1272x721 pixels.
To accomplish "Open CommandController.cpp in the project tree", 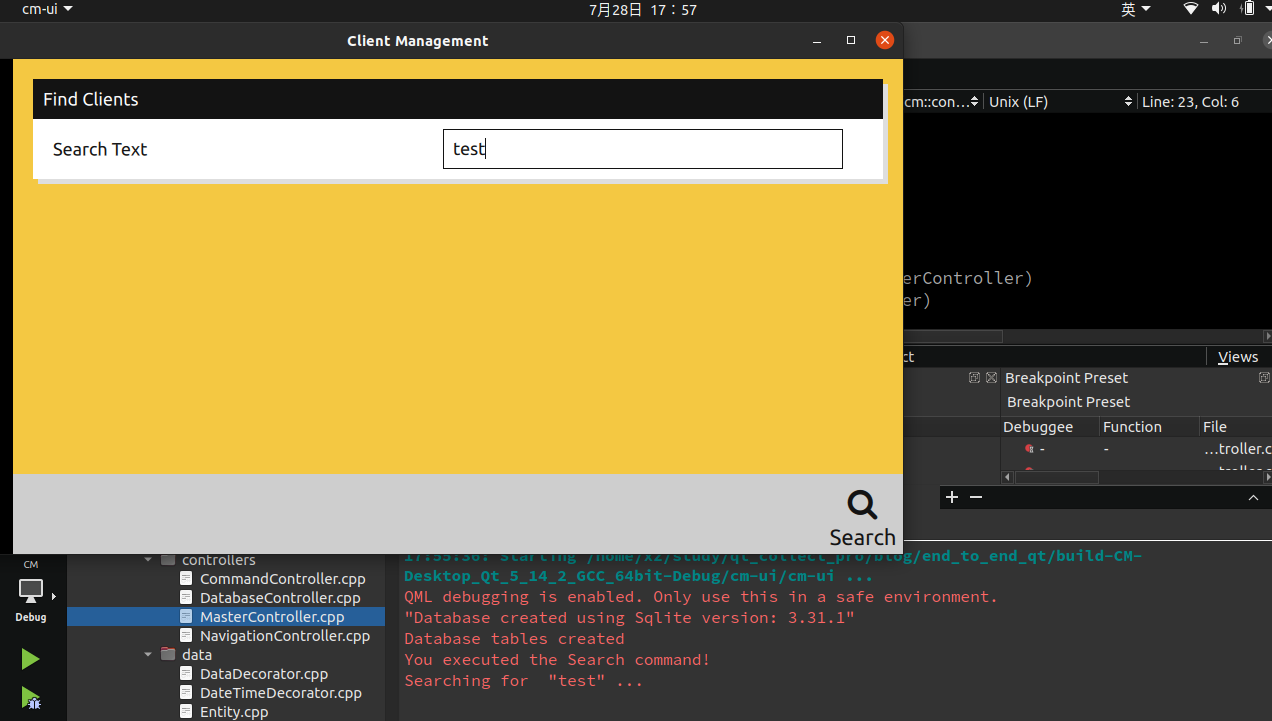I will pyautogui.click(x=283, y=579).
